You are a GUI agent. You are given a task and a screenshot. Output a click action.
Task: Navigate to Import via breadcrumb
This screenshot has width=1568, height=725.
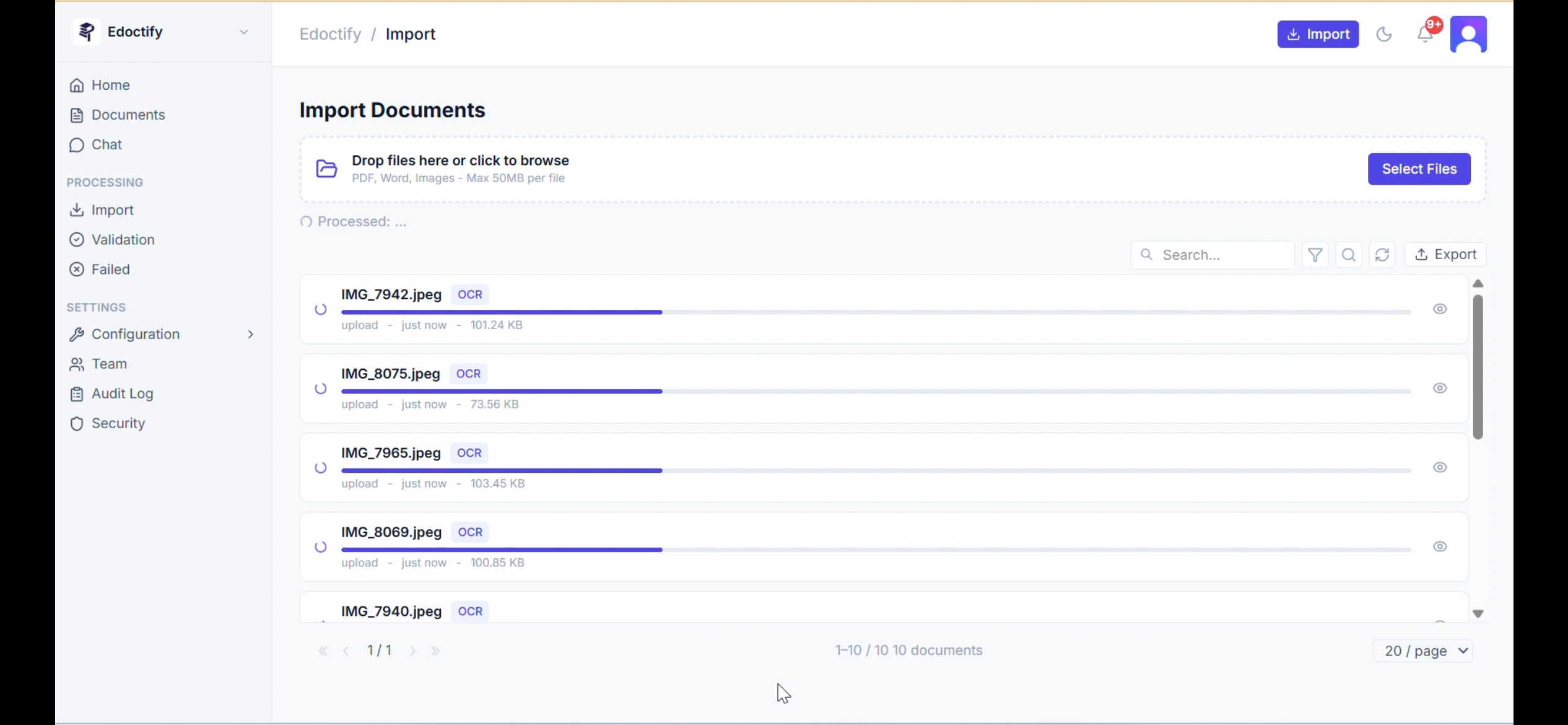[411, 33]
